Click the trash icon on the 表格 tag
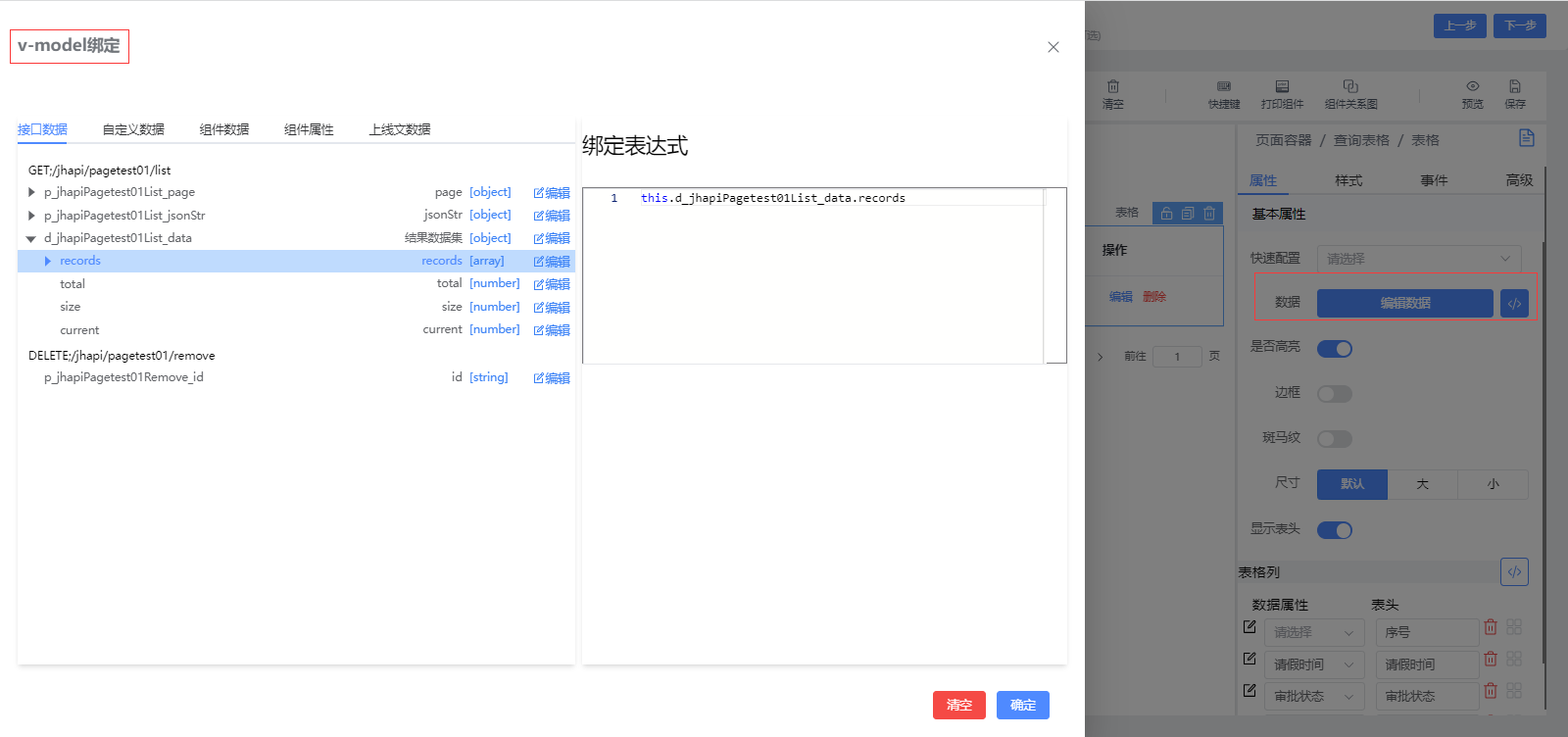The width and height of the screenshot is (1568, 737). point(1209,213)
